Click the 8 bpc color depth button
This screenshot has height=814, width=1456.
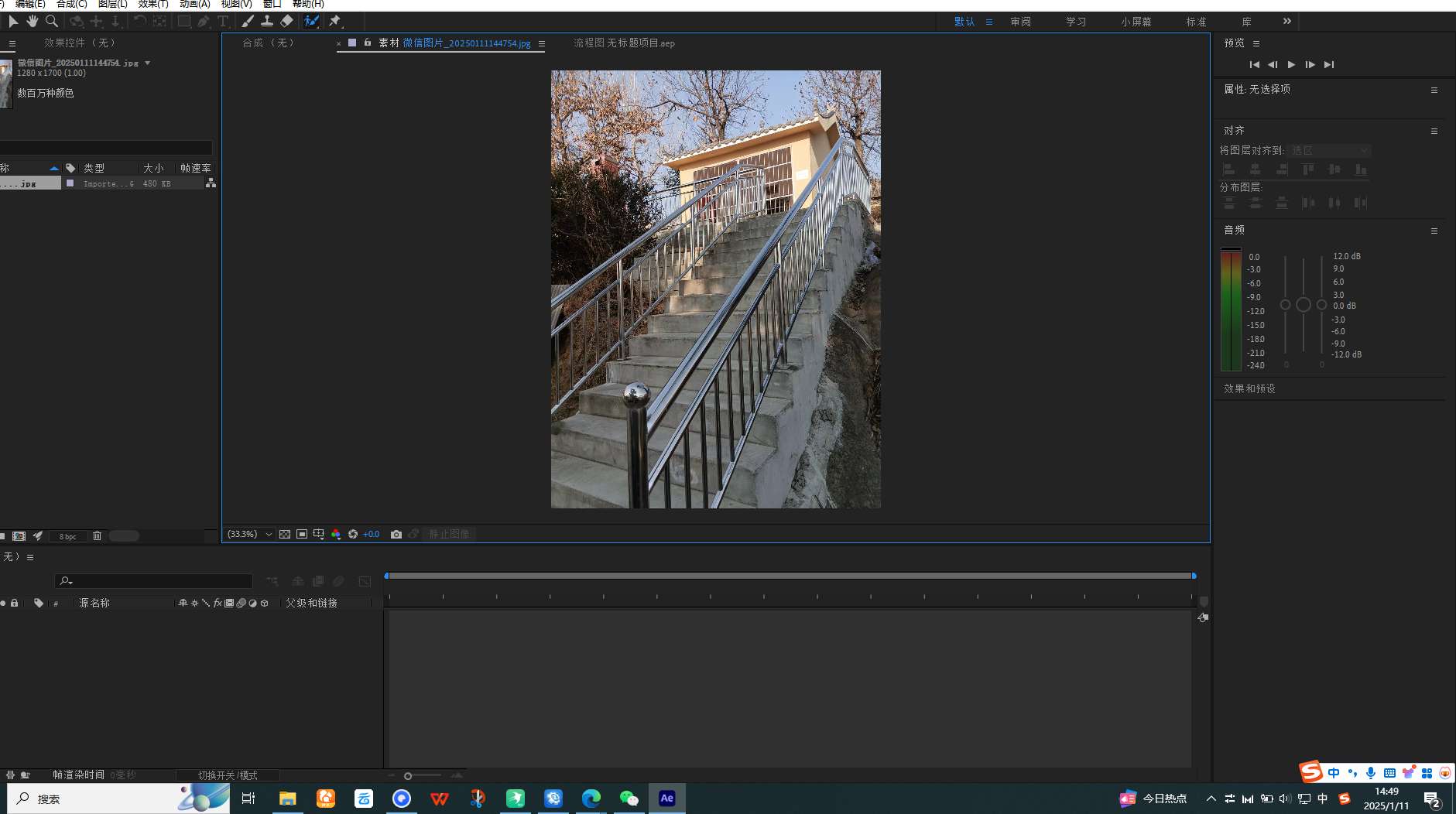(x=68, y=536)
